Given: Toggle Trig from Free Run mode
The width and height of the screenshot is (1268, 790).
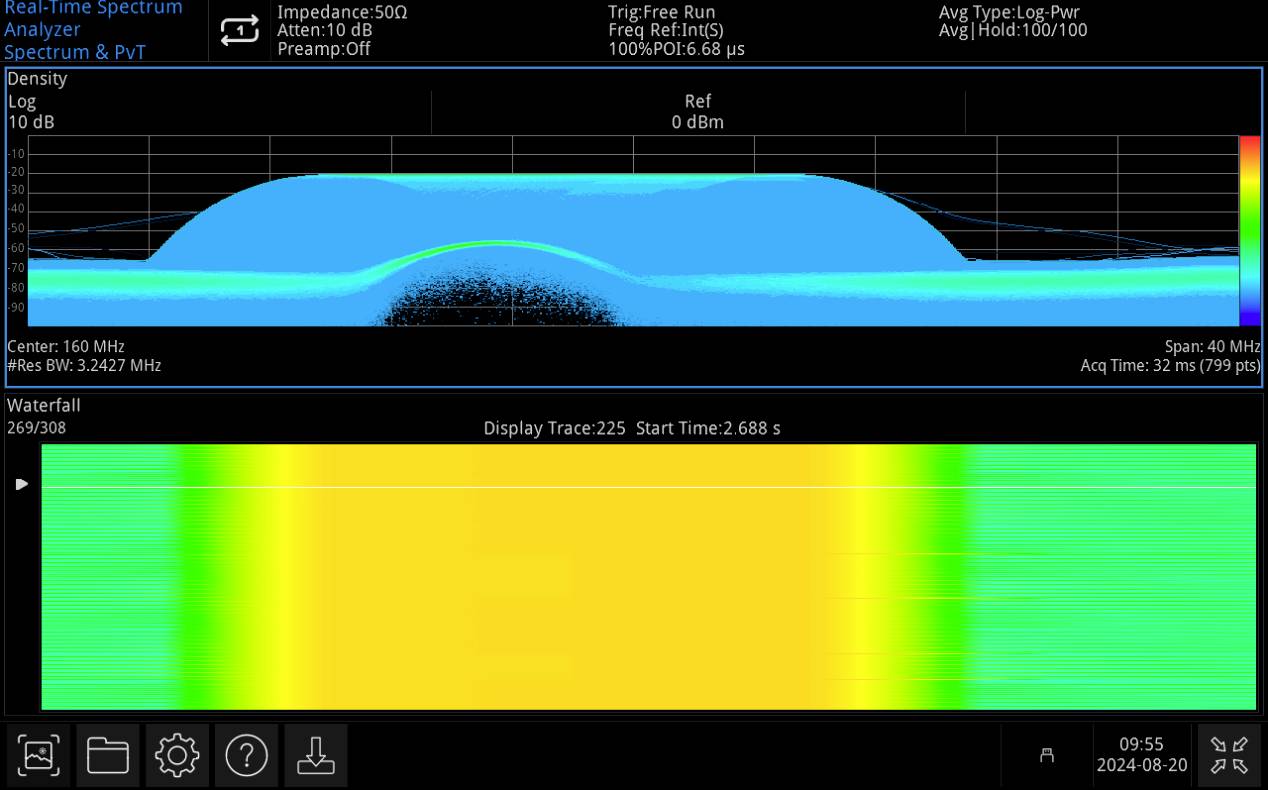Looking at the screenshot, I should click(x=661, y=12).
